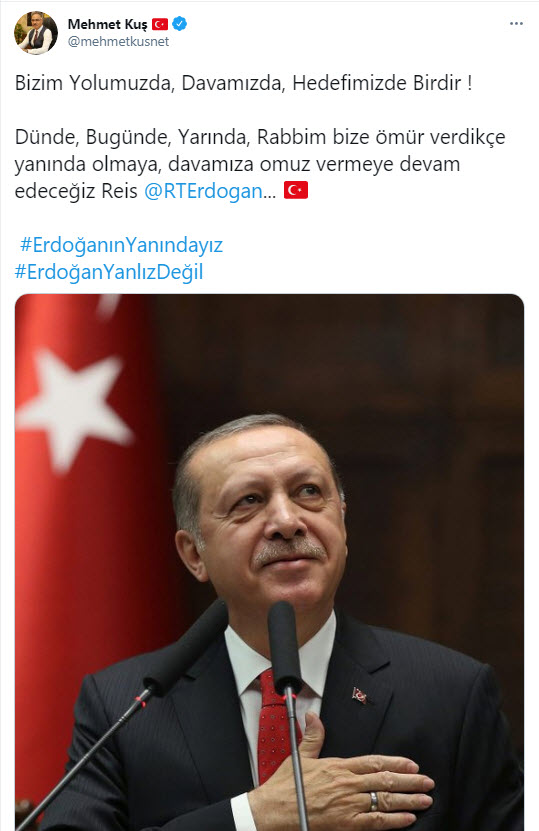Viewport: 539px width, 831px height.
Task: Open the attached photo in full view
Action: (x=269, y=562)
